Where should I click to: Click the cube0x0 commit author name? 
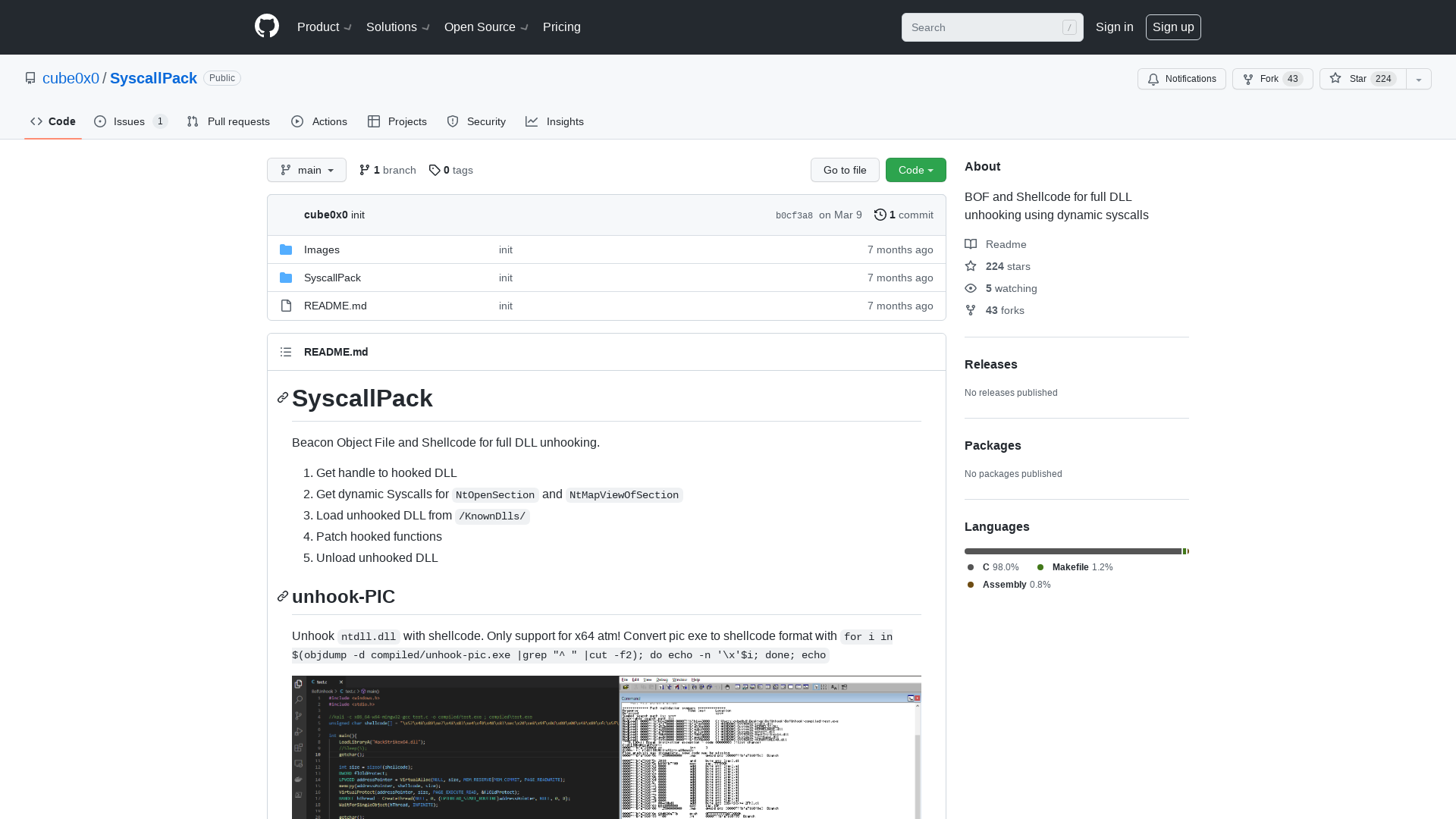tap(326, 215)
